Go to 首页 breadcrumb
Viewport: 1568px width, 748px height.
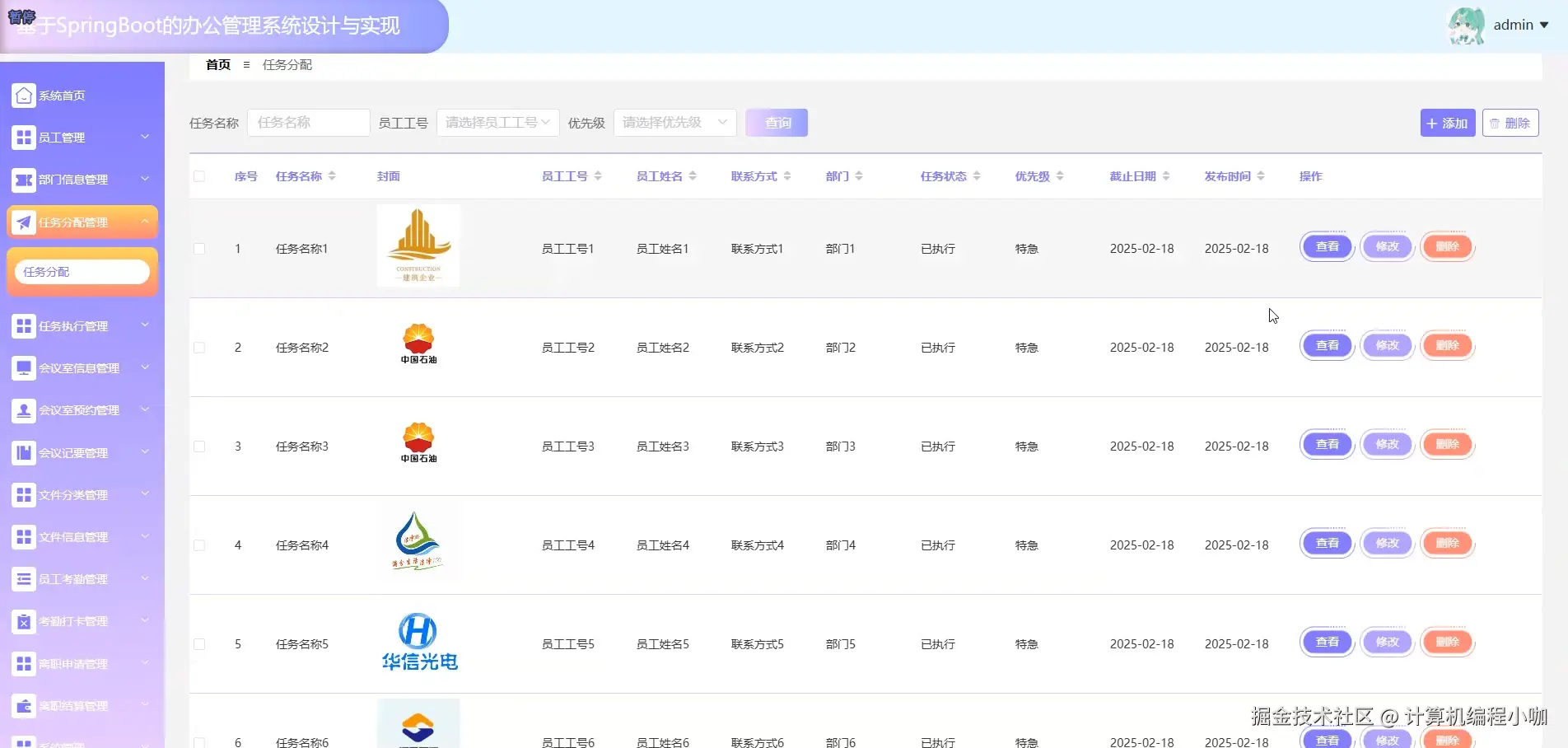(x=218, y=65)
